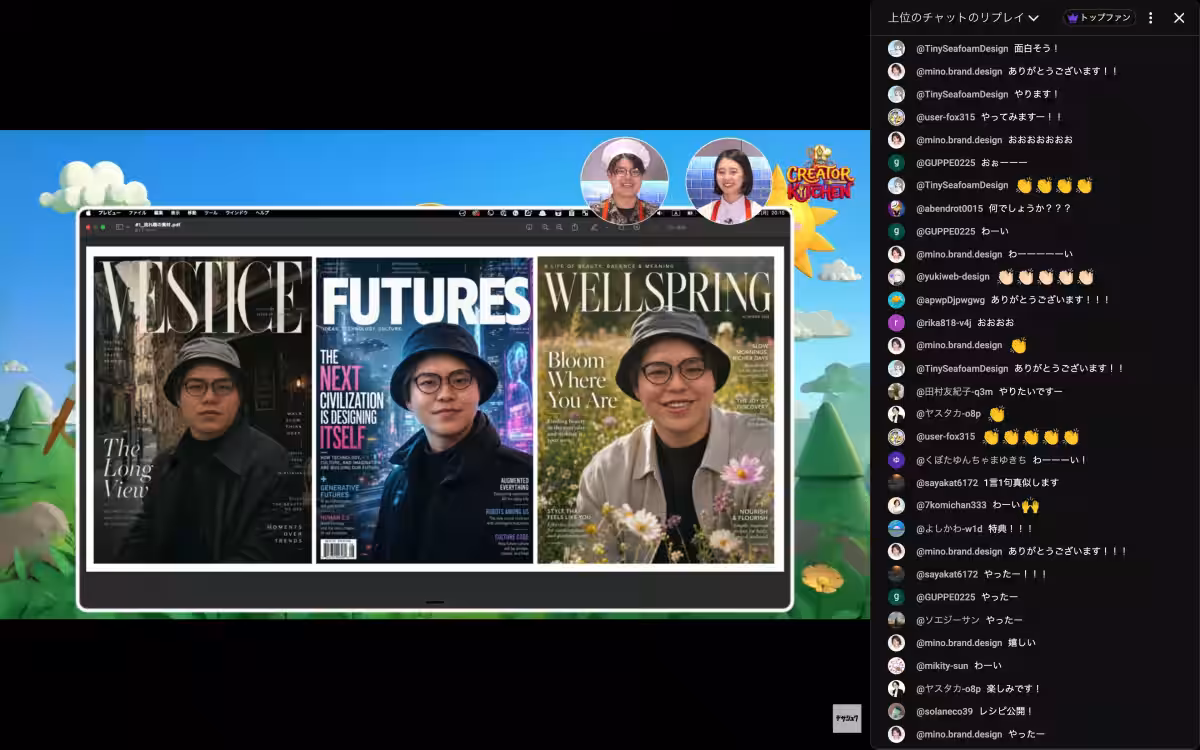The width and height of the screenshot is (1200, 750).
Task: Click the zoom in magnifier icon in Preview
Action: pos(559,227)
